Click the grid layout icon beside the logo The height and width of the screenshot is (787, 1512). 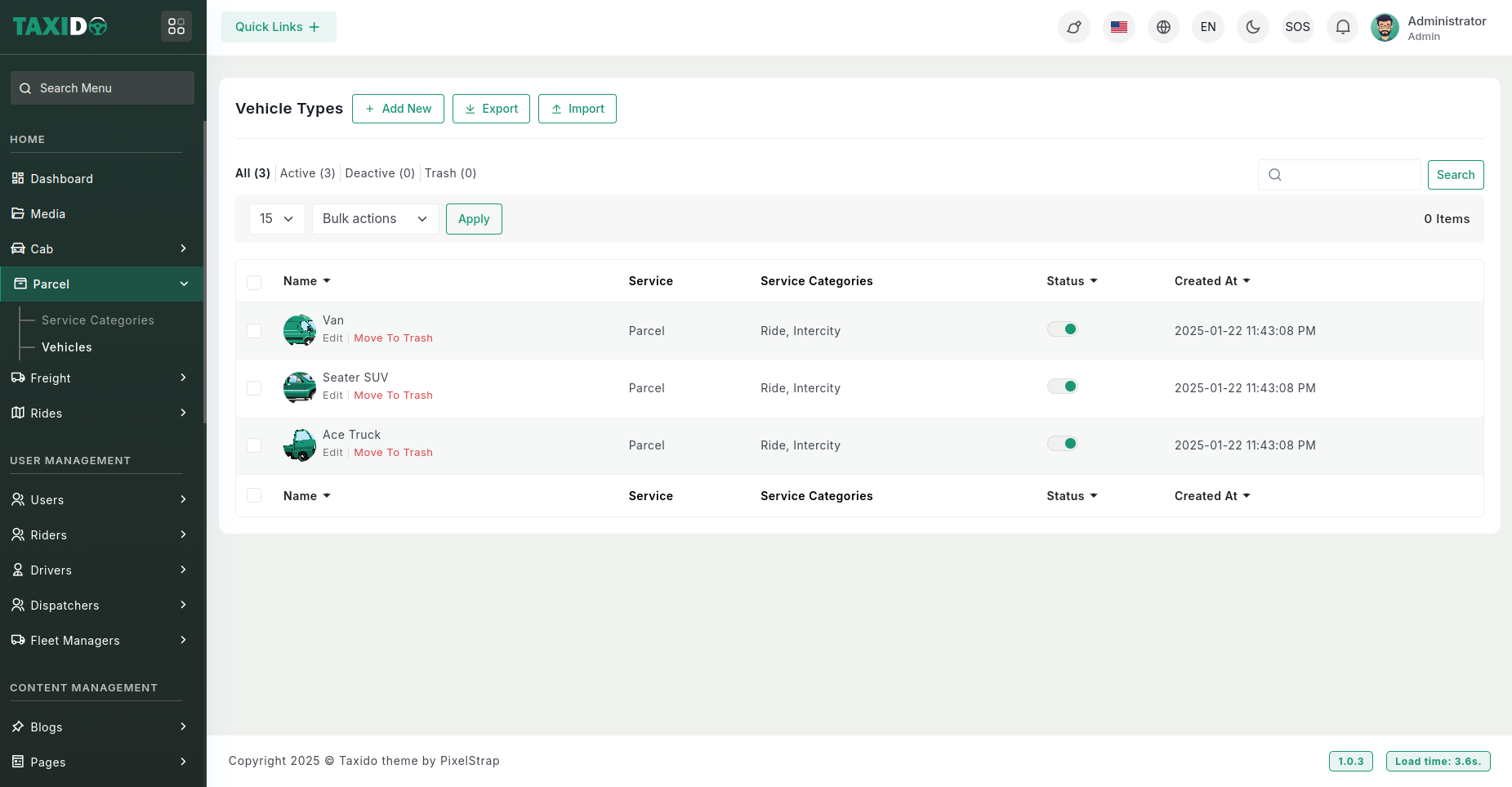pos(176,27)
